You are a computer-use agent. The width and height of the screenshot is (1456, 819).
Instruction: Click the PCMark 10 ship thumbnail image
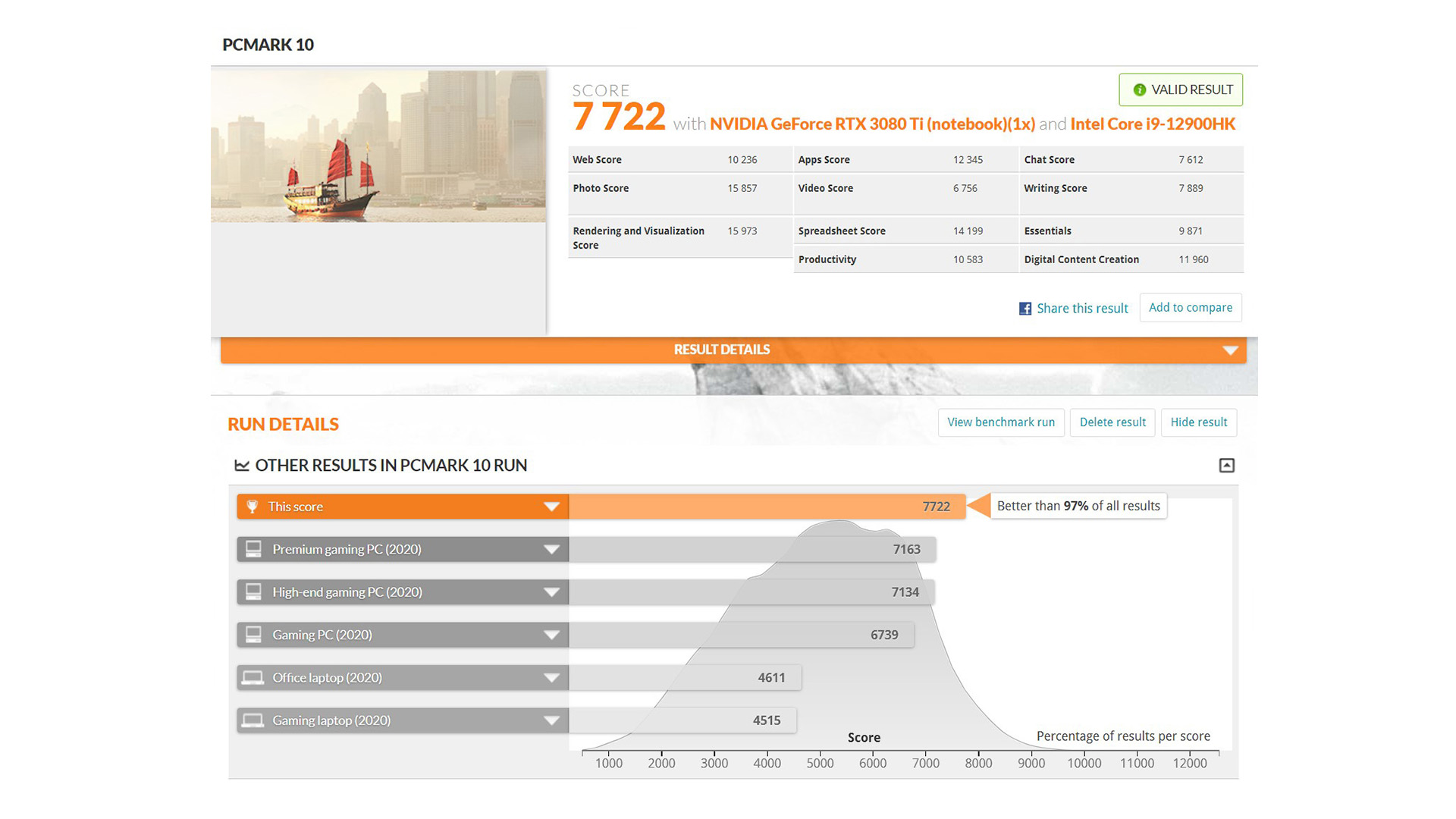378,146
